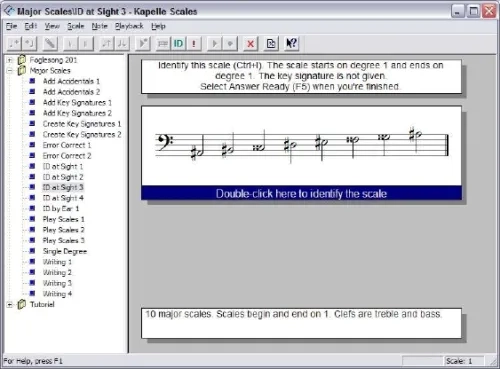Screen dimensions: 500x369
Task: Select the Play Scales 3 lesson
Action: click(x=64, y=241)
